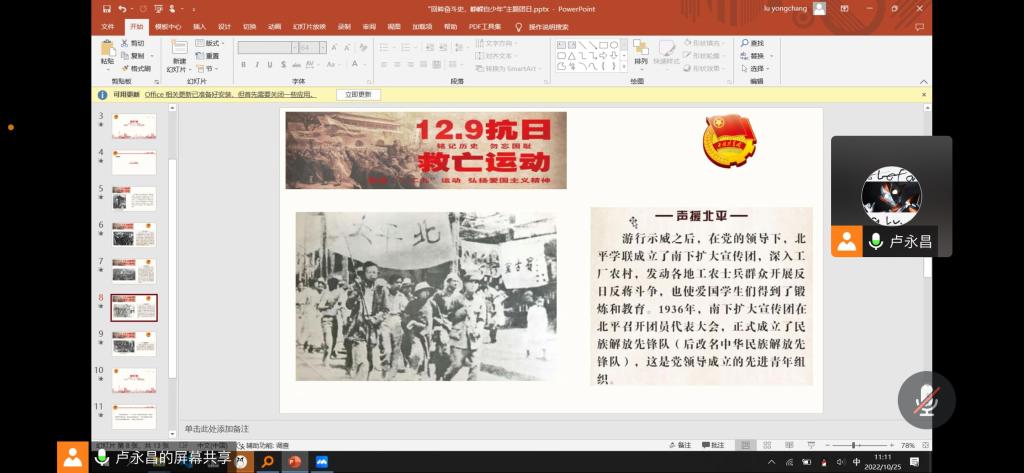Image resolution: width=1024 pixels, height=473 pixels.
Task: Toggle Bold formatting (B)
Action: (x=244, y=65)
